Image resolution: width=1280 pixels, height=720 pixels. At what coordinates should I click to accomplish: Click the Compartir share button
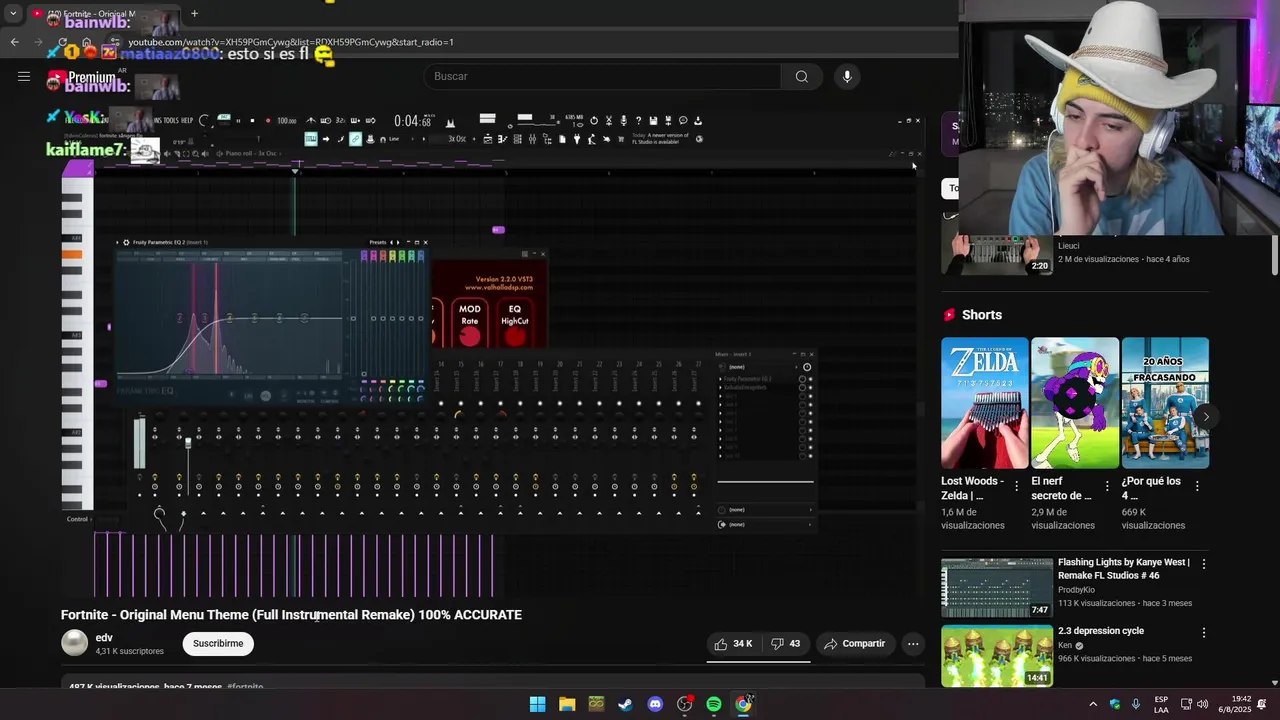(855, 644)
